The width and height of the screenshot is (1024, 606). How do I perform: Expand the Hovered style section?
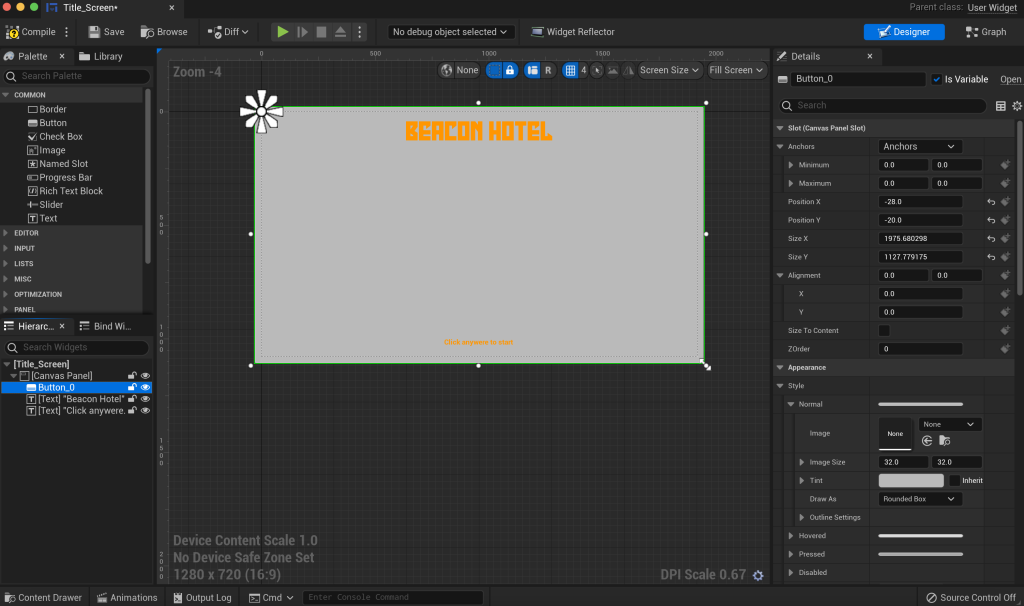(790, 536)
